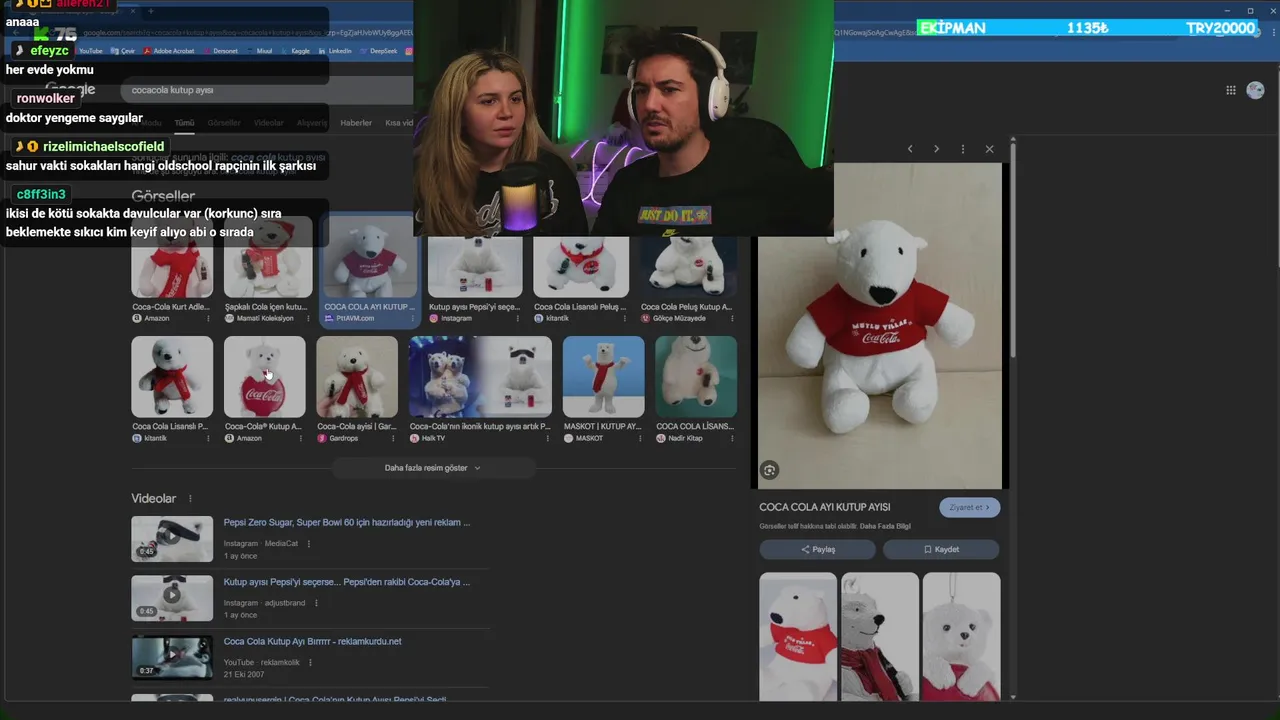1280x720 pixels.
Task: Open a new browser tab with plus button
Action: pyautogui.click(x=150, y=11)
